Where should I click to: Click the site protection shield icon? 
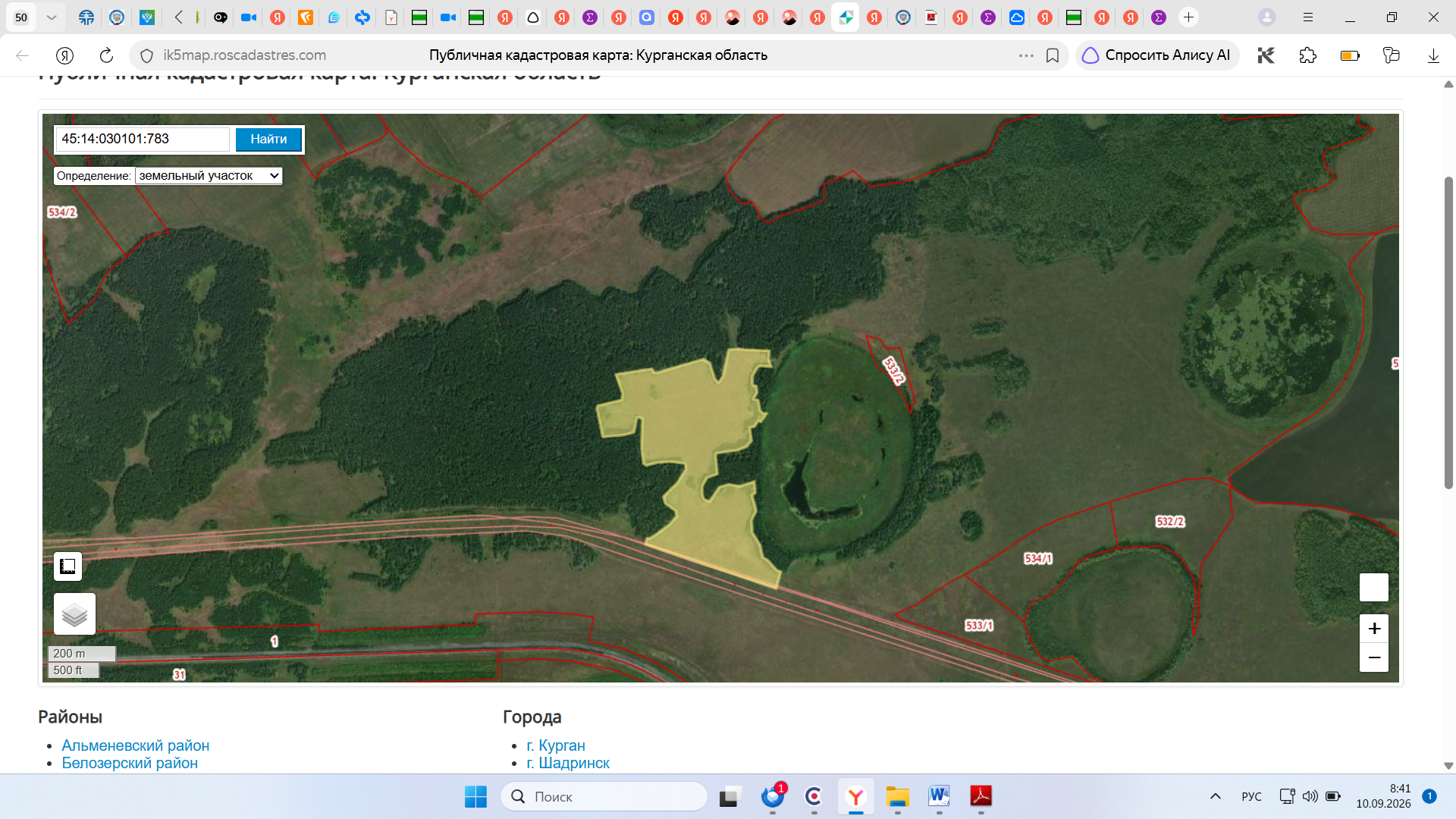point(147,55)
